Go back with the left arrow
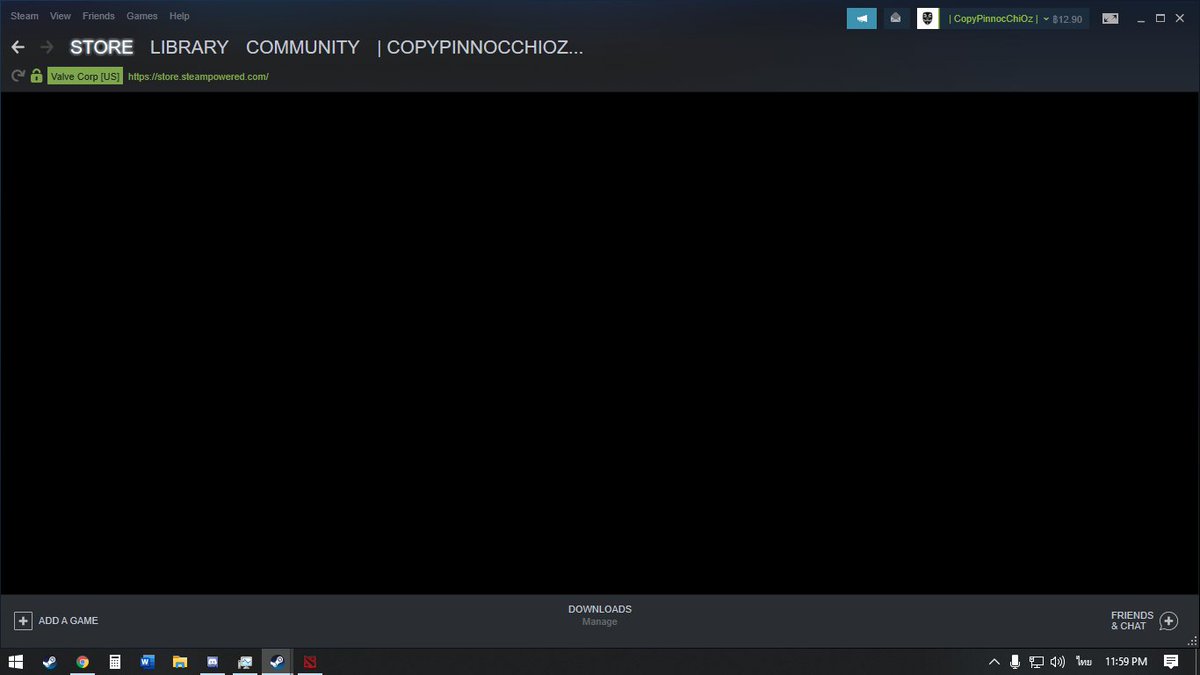Viewport: 1200px width, 675px height. coord(18,47)
